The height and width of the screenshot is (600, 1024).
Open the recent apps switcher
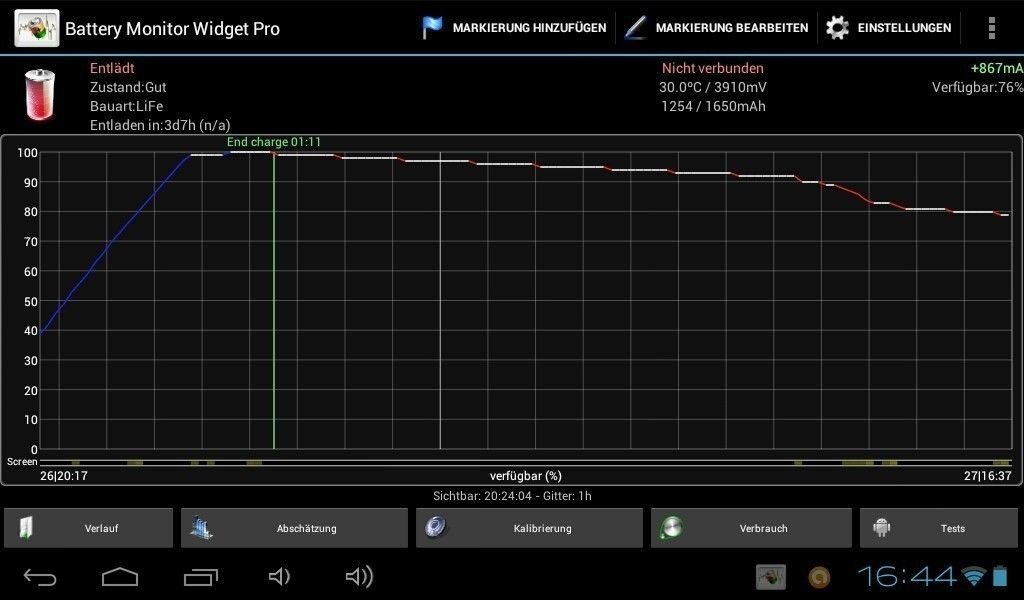[x=200, y=576]
